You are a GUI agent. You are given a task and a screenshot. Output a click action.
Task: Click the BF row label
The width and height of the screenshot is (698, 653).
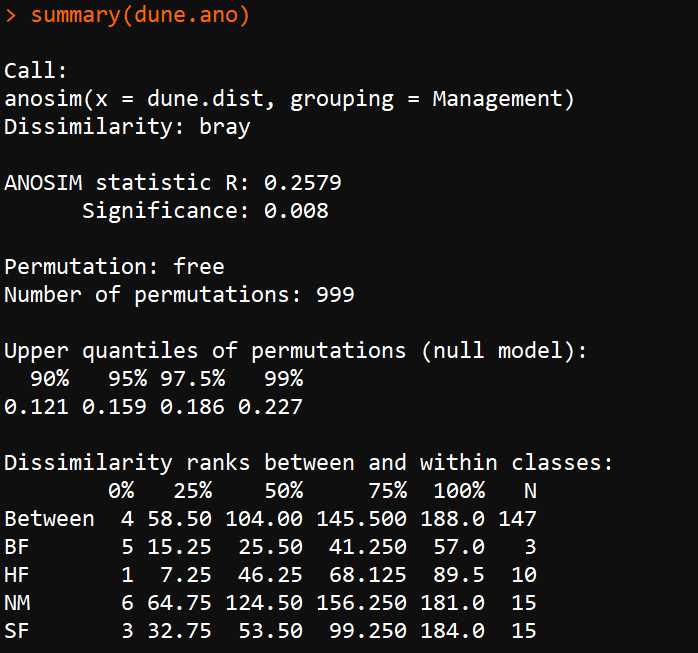(x=17, y=547)
